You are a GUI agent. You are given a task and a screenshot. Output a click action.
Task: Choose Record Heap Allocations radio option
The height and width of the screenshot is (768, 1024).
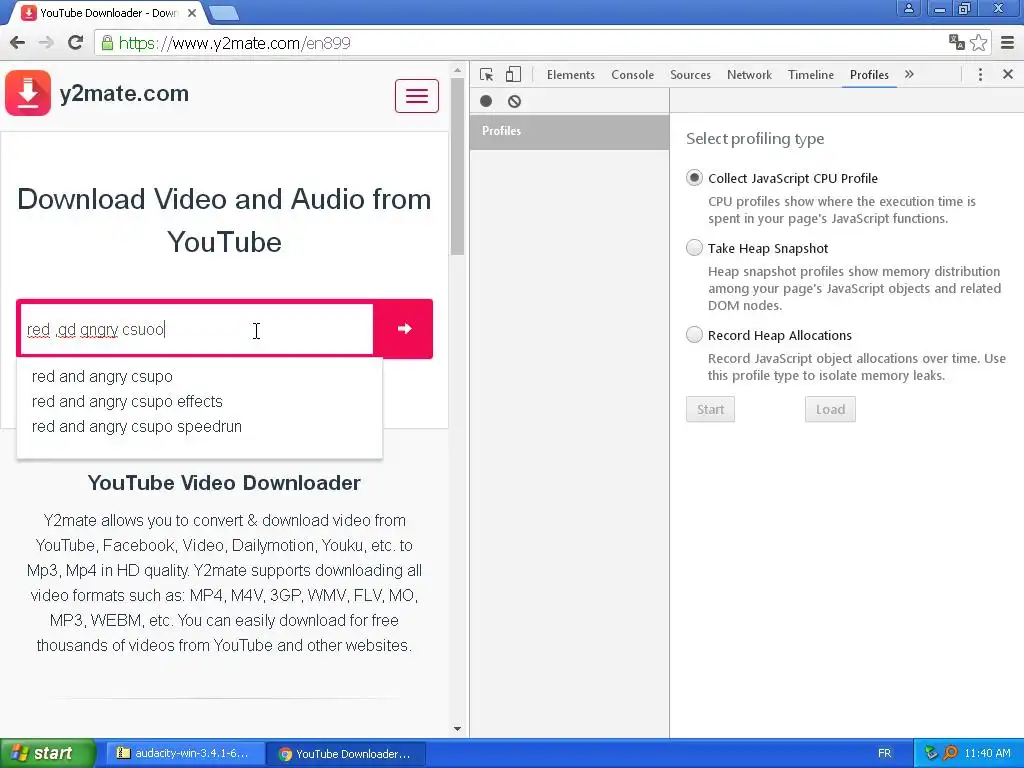pyautogui.click(x=694, y=334)
